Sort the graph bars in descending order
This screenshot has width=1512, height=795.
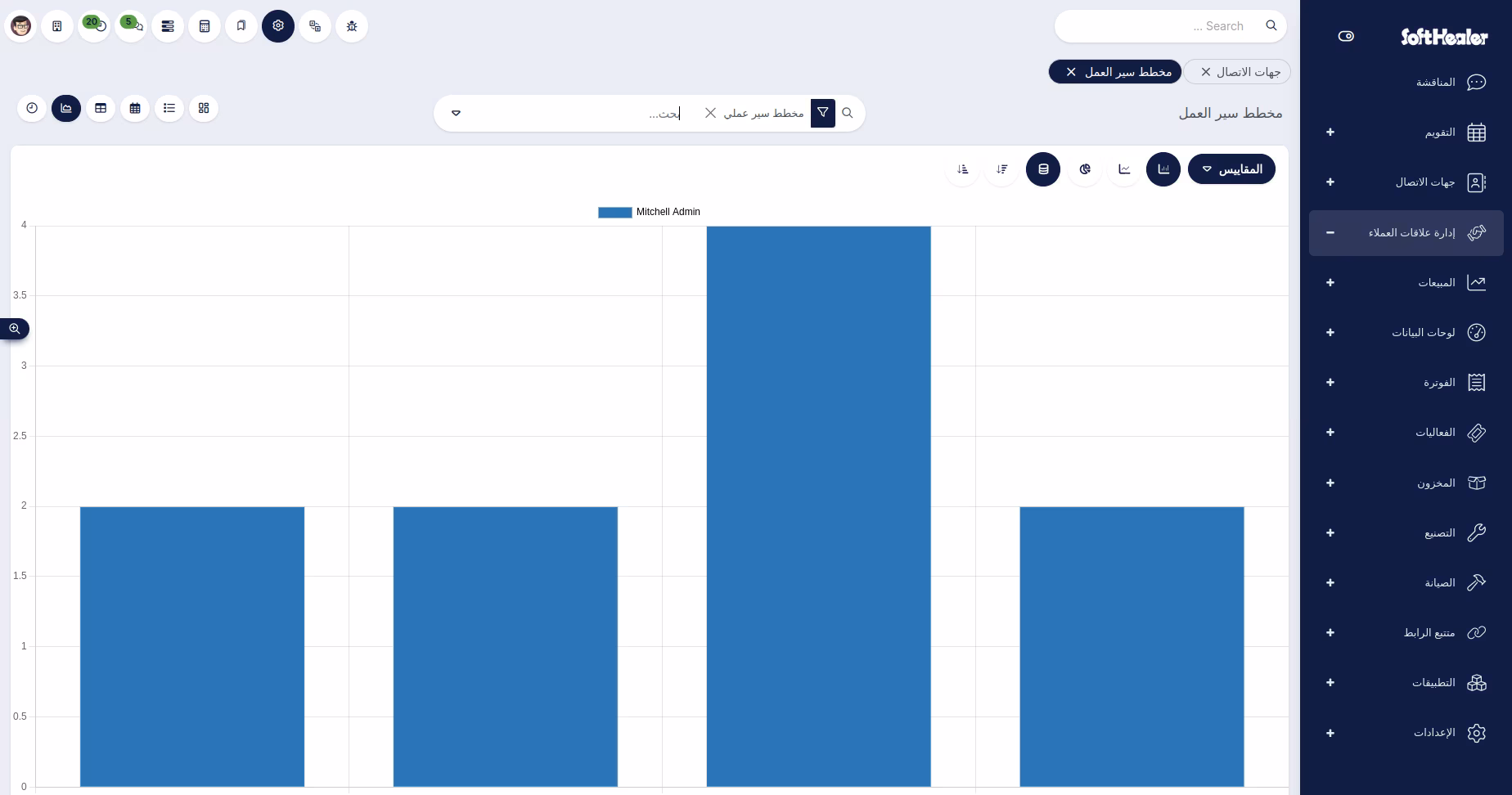1002,169
